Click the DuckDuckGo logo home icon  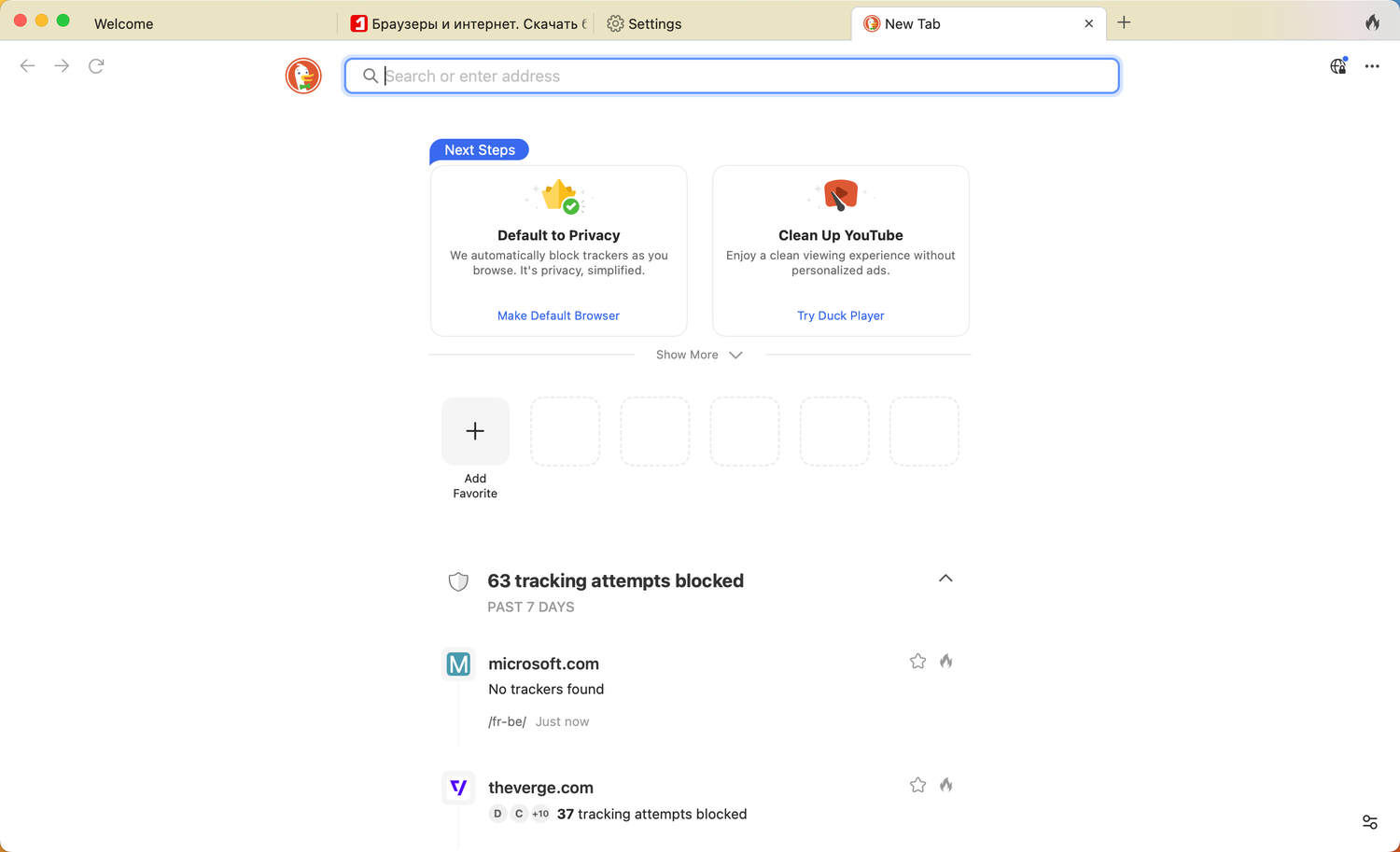pyautogui.click(x=303, y=76)
